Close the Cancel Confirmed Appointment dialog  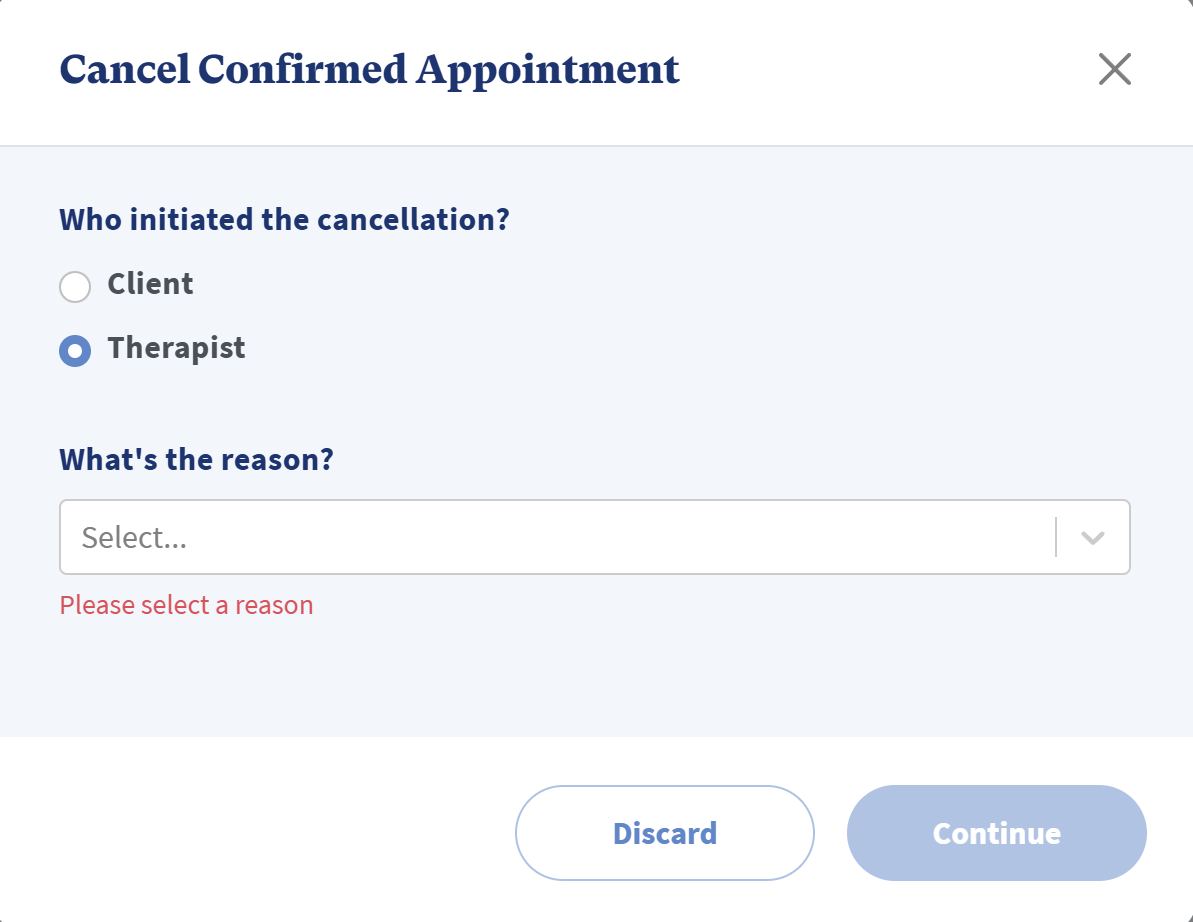(x=1114, y=69)
